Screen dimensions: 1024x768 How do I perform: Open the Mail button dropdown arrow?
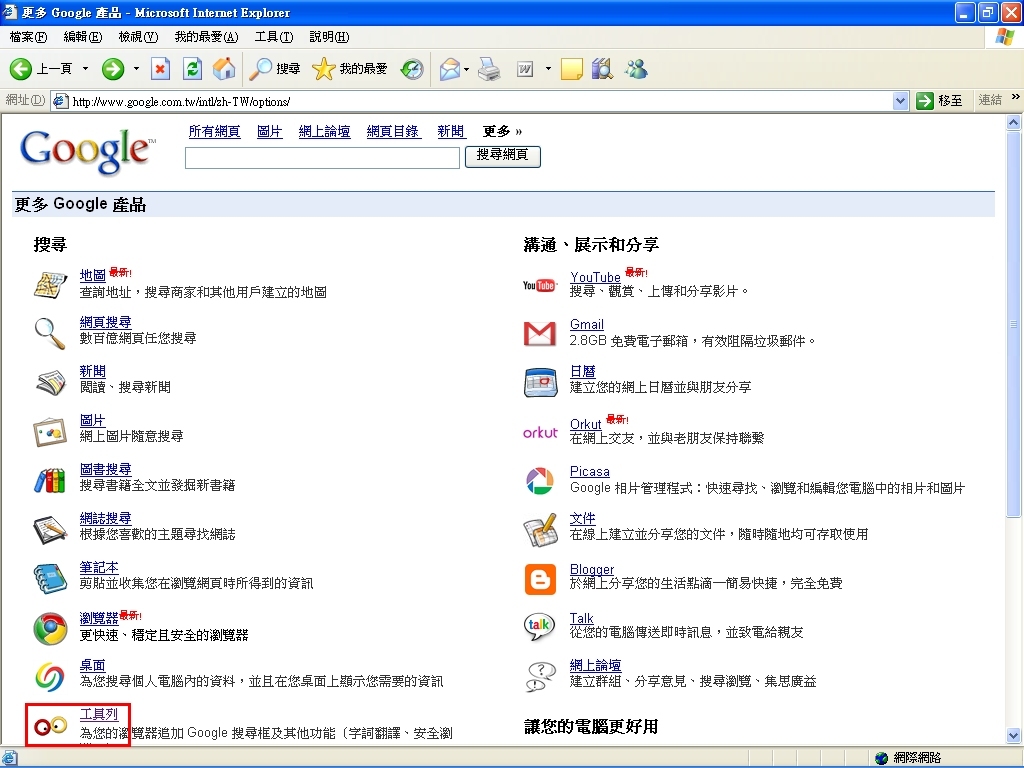pos(466,69)
